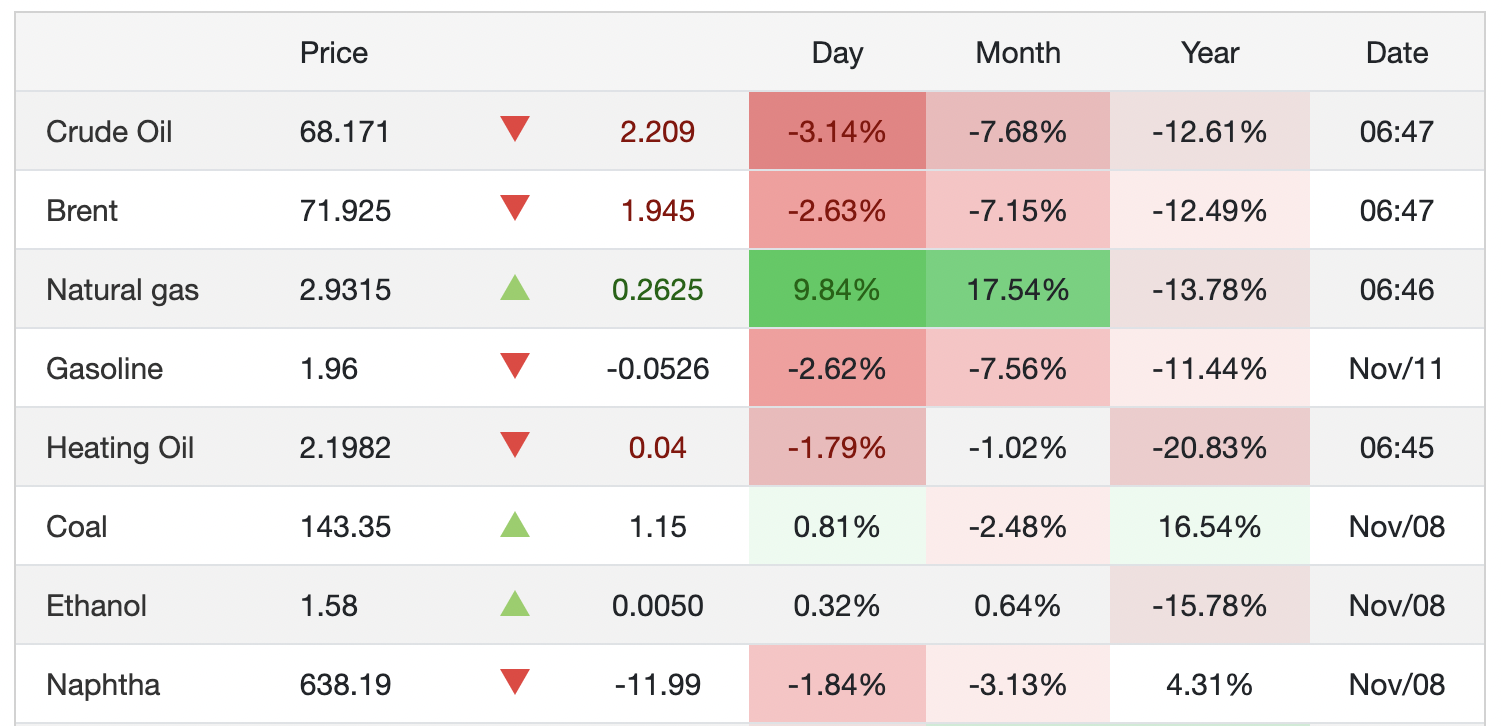Click the 06:45 time for Heating Oil

pyautogui.click(x=1397, y=448)
